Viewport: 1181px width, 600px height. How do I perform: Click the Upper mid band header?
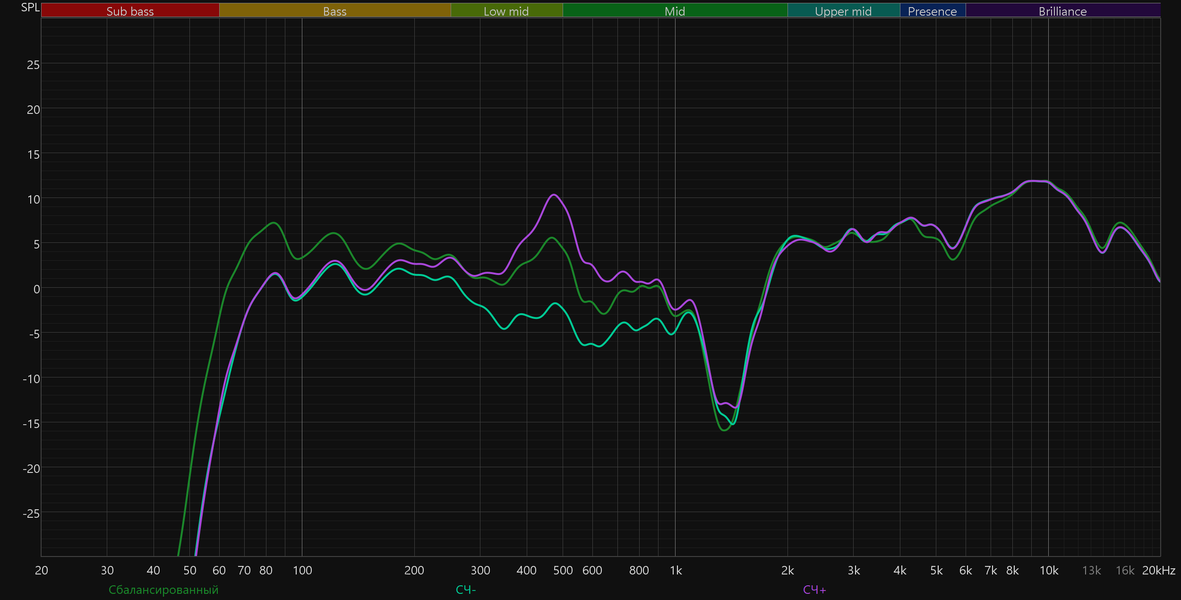843,11
